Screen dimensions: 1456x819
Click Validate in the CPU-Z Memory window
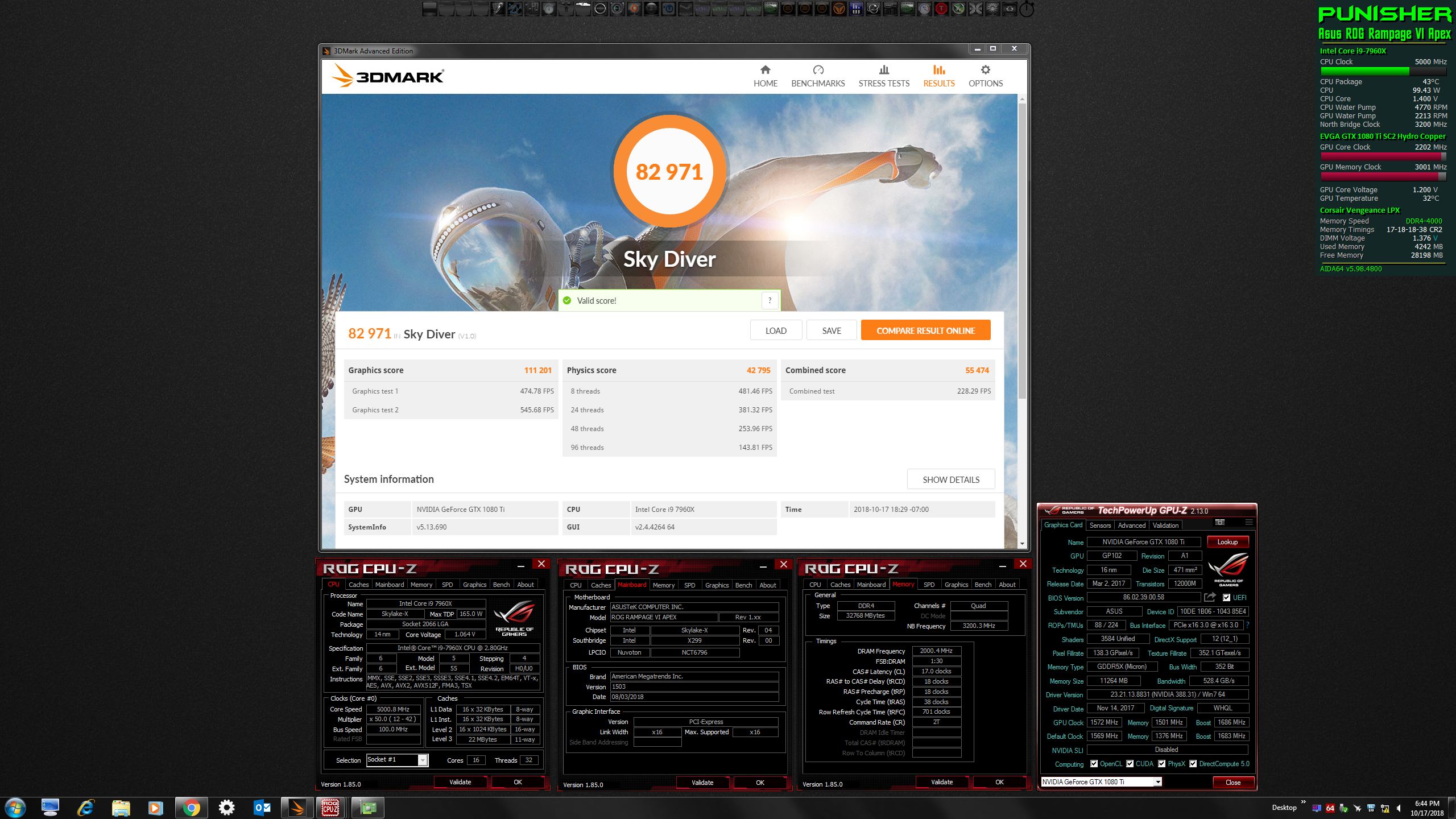coord(942,782)
